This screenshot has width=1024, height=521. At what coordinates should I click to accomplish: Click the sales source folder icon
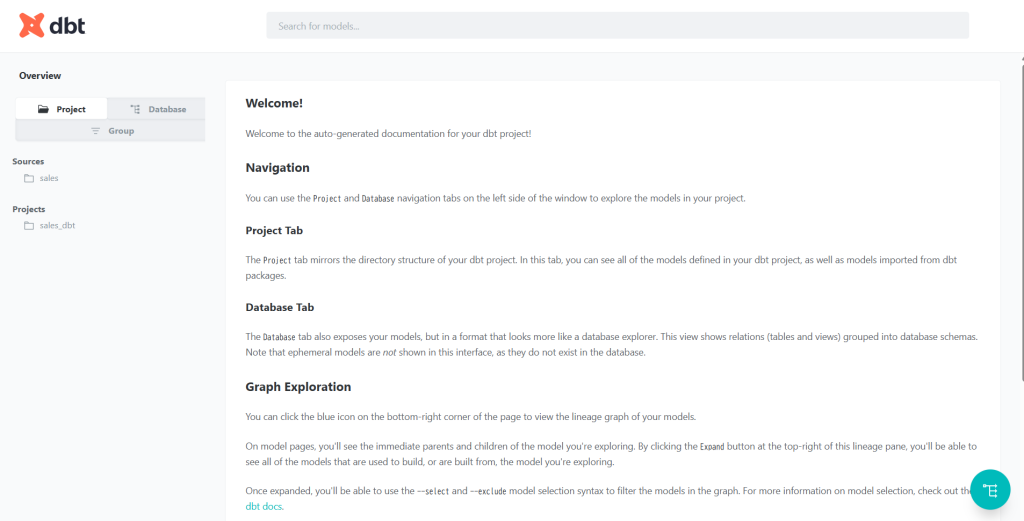29,178
